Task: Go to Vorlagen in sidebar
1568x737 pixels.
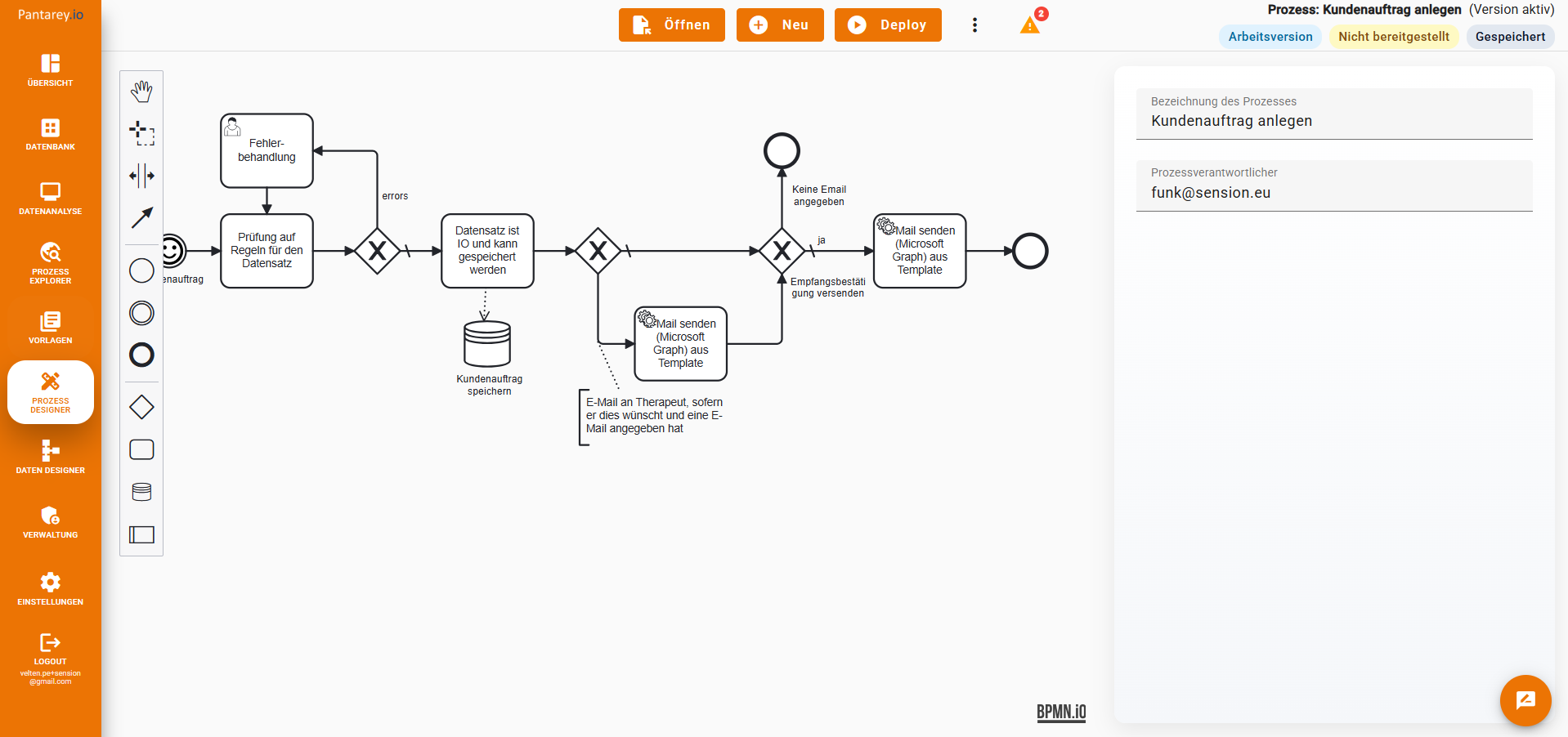Action: 51,328
